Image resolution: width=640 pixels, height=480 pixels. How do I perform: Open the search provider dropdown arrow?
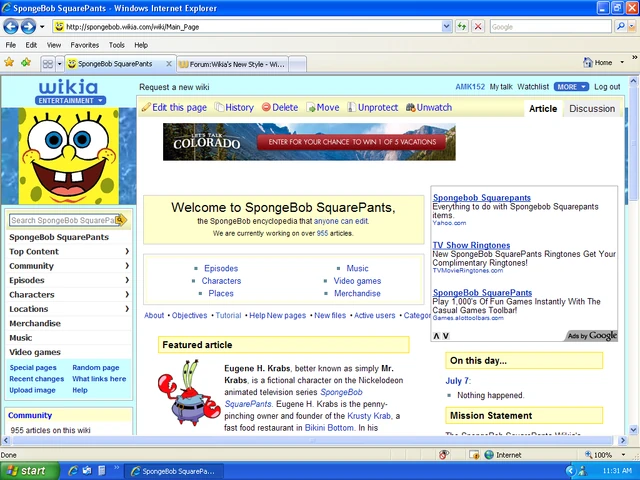click(632, 27)
